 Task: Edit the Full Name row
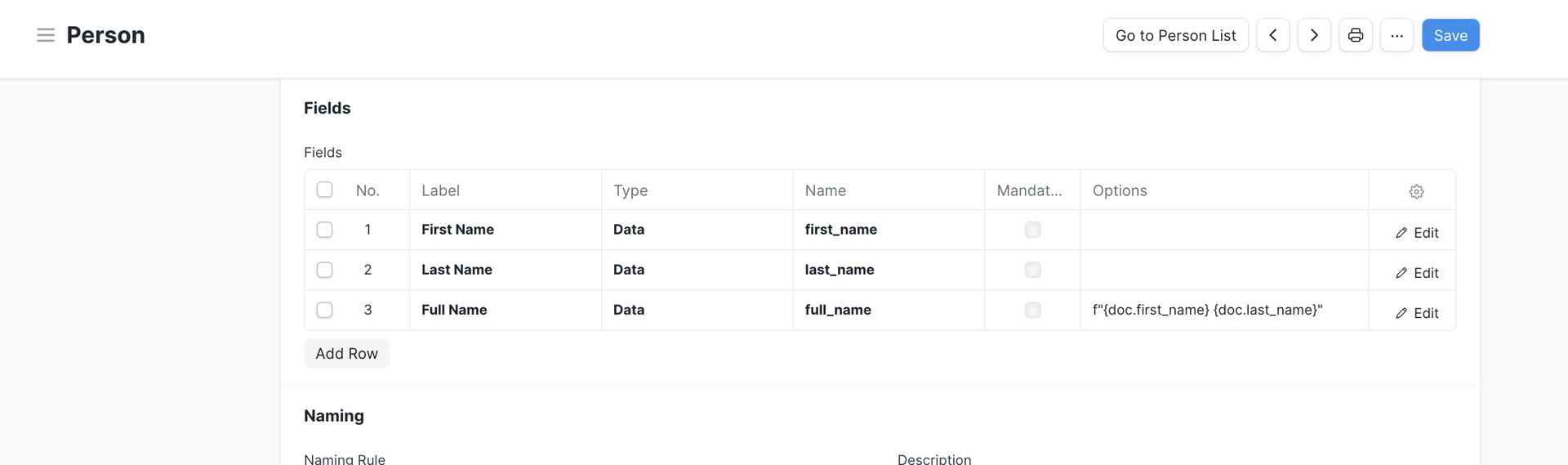click(x=1417, y=313)
